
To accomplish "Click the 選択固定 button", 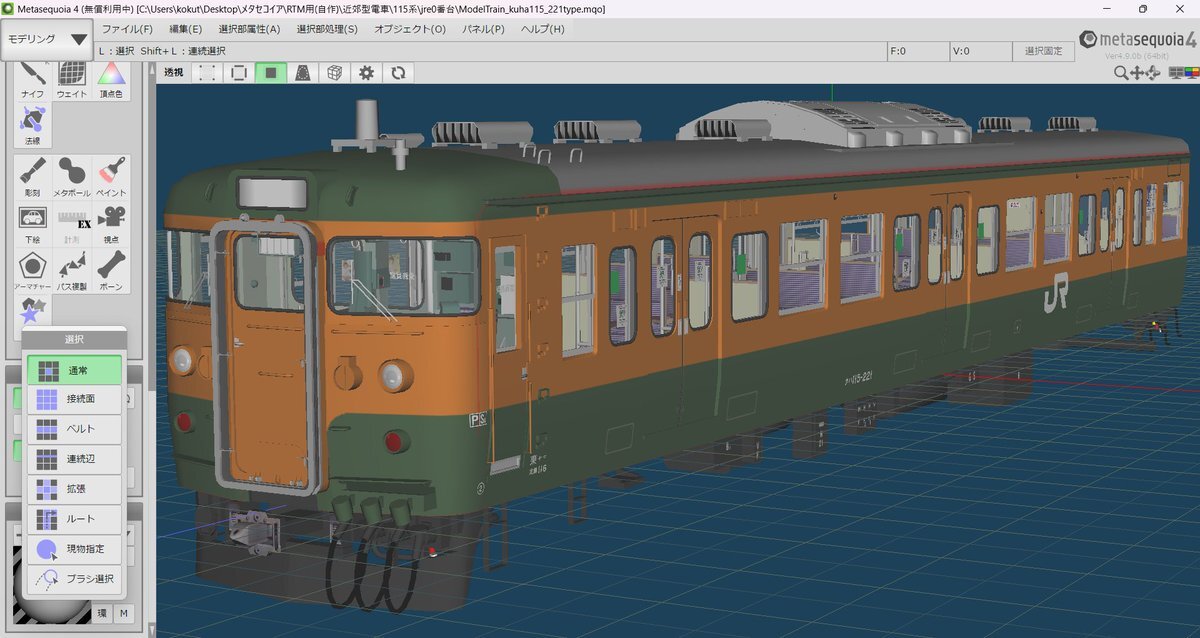I will (x=1043, y=51).
